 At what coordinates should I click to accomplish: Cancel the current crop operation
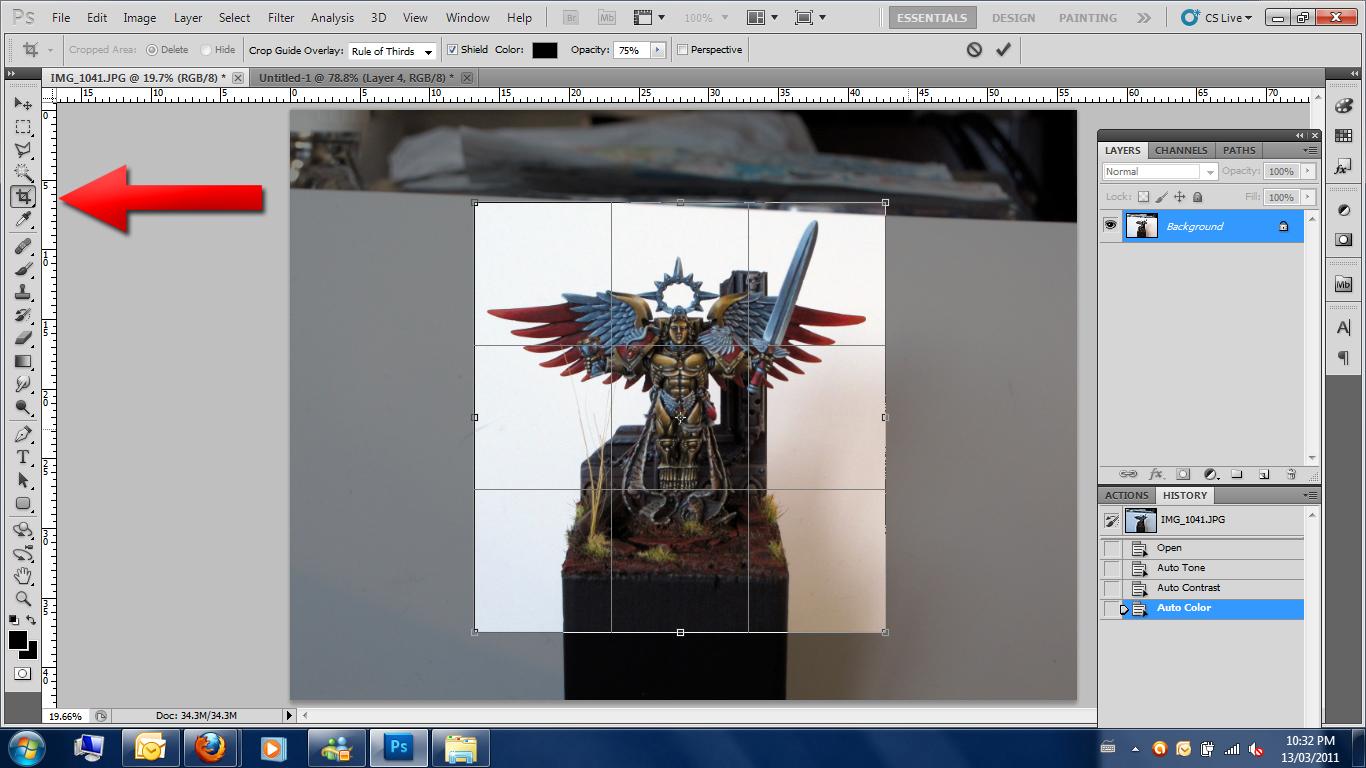click(x=974, y=49)
